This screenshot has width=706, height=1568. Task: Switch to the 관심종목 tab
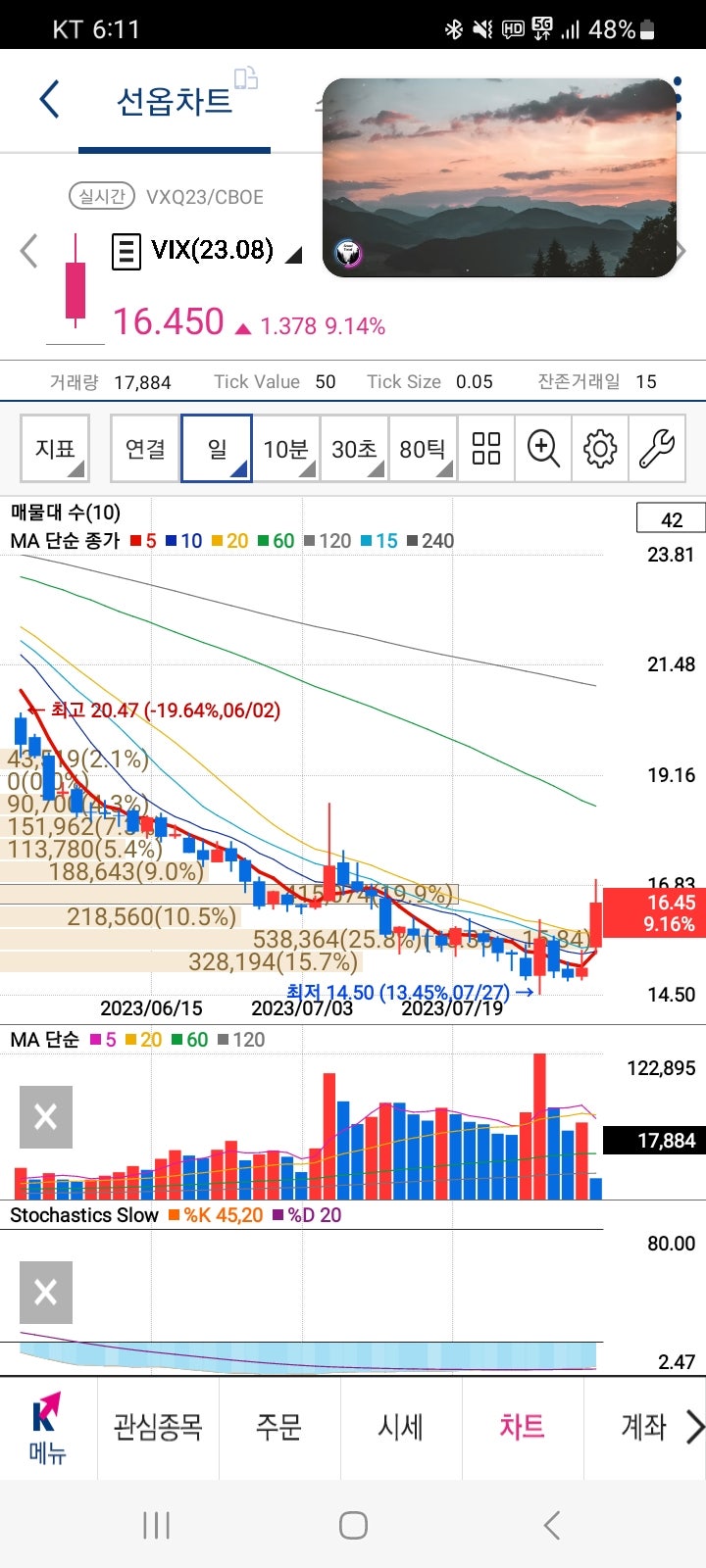[158, 1427]
